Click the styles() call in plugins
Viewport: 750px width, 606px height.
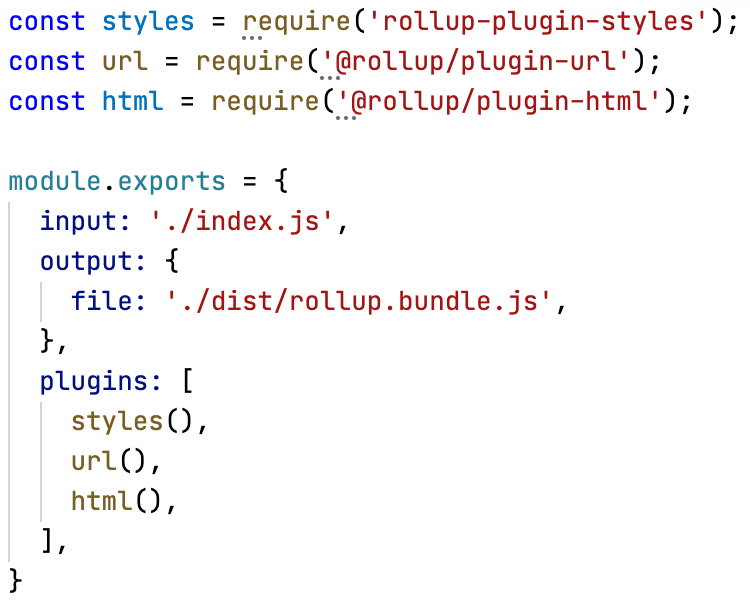[132, 422]
